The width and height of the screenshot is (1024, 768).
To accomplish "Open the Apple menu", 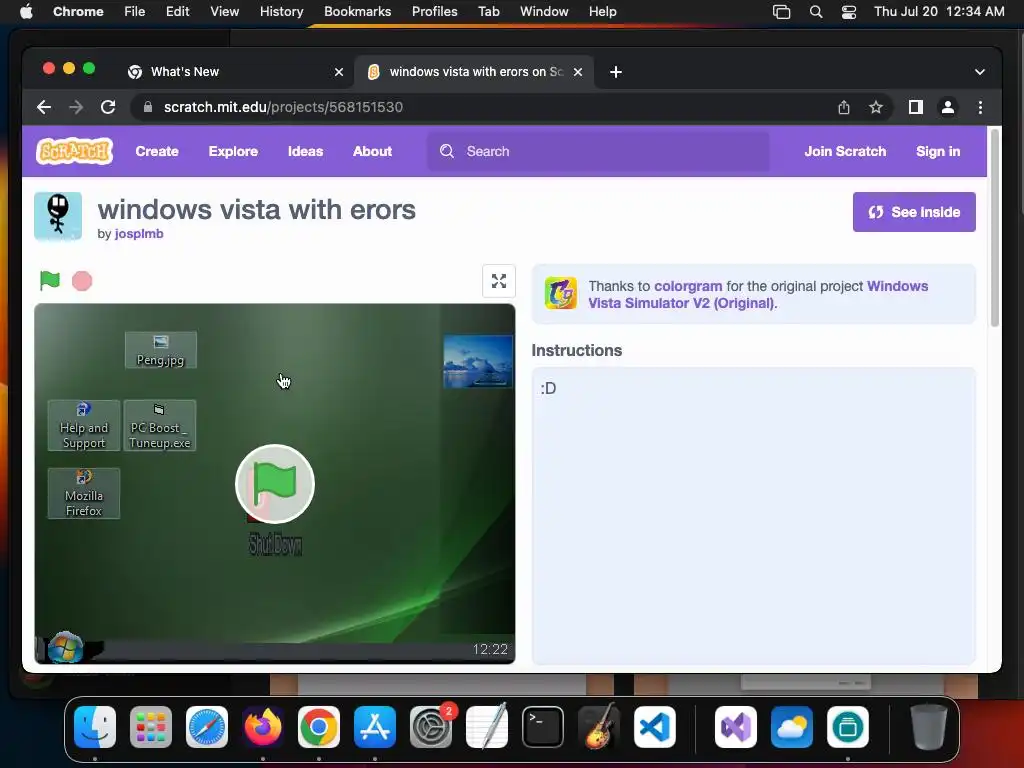I will [x=26, y=11].
